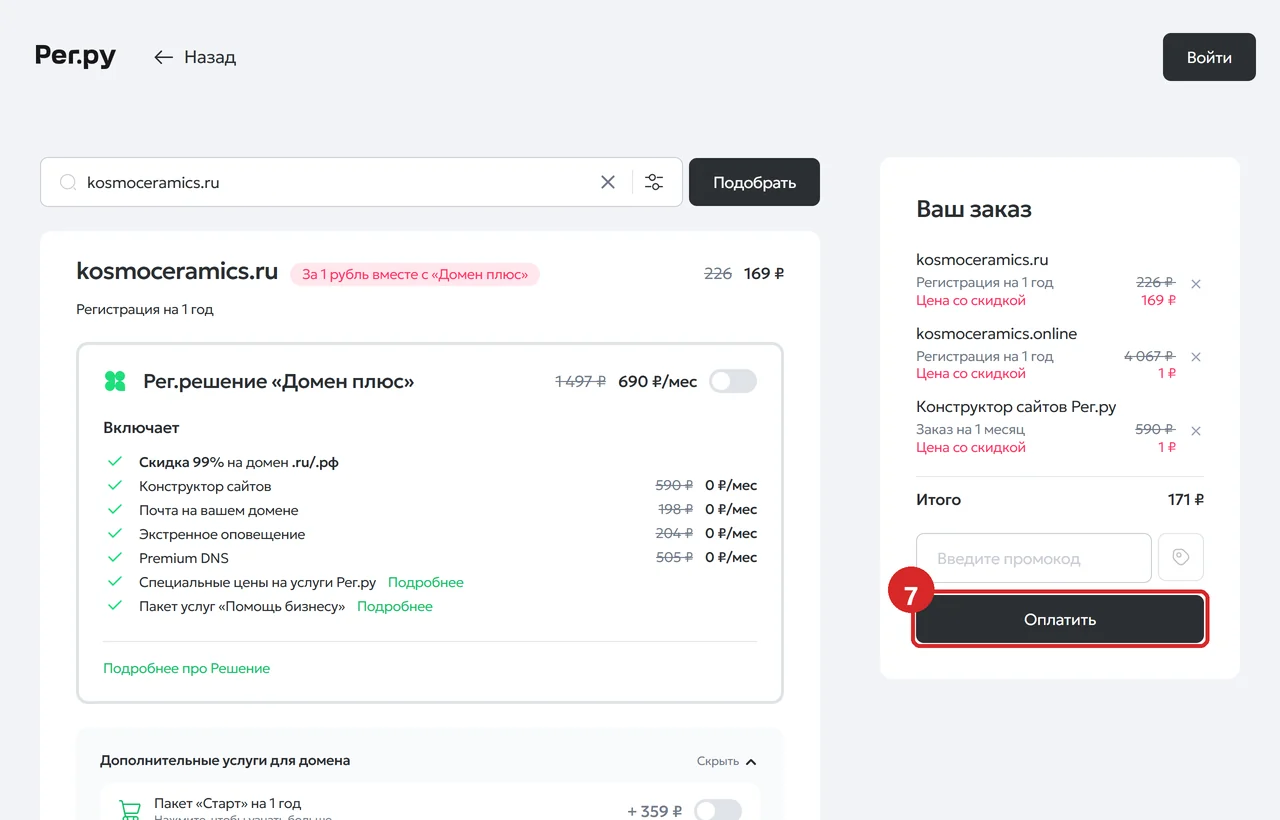Click the promo code tag icon
Viewport: 1280px width, 820px height.
(x=1181, y=558)
